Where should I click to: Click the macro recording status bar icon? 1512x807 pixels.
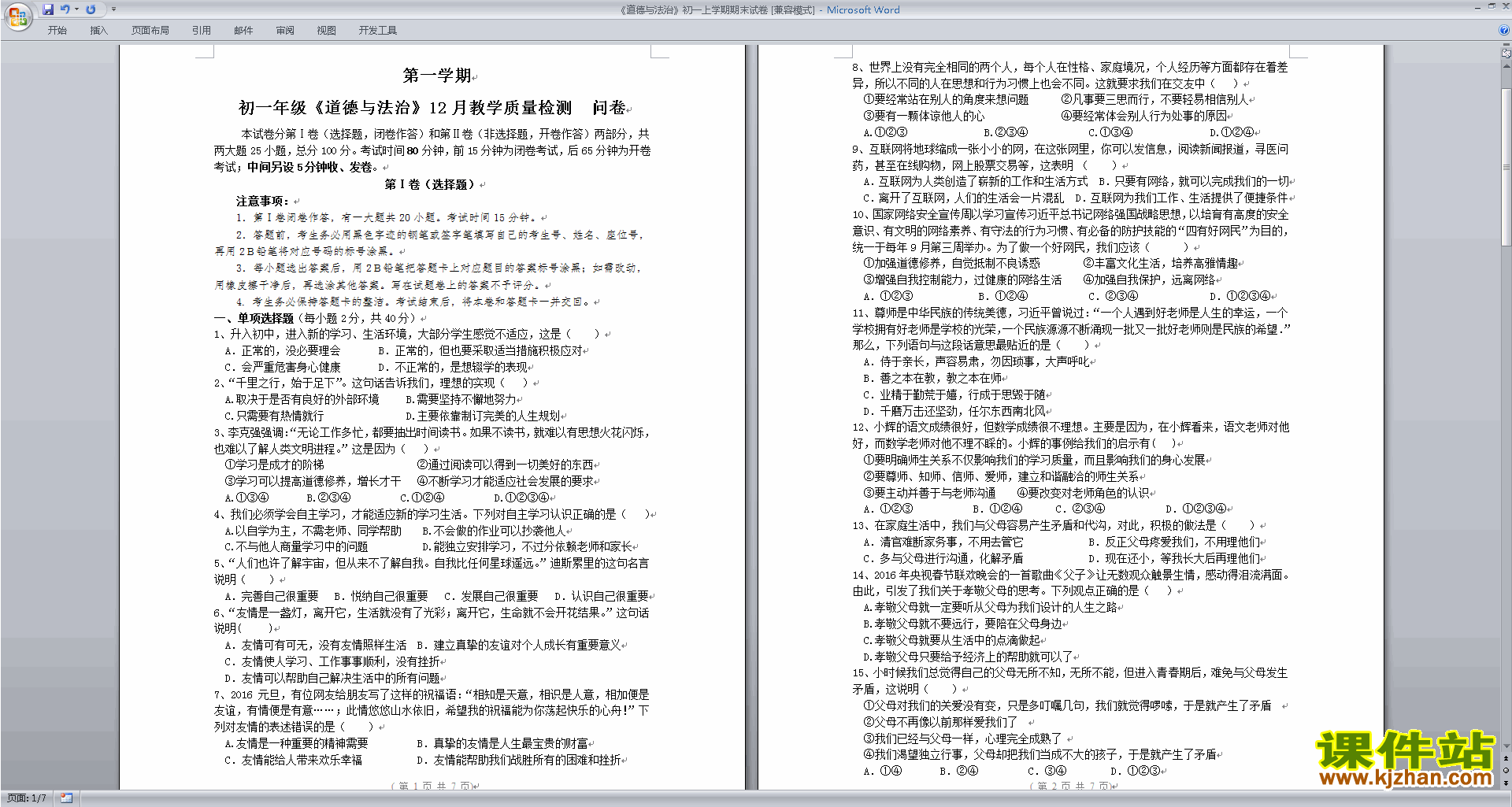click(66, 798)
